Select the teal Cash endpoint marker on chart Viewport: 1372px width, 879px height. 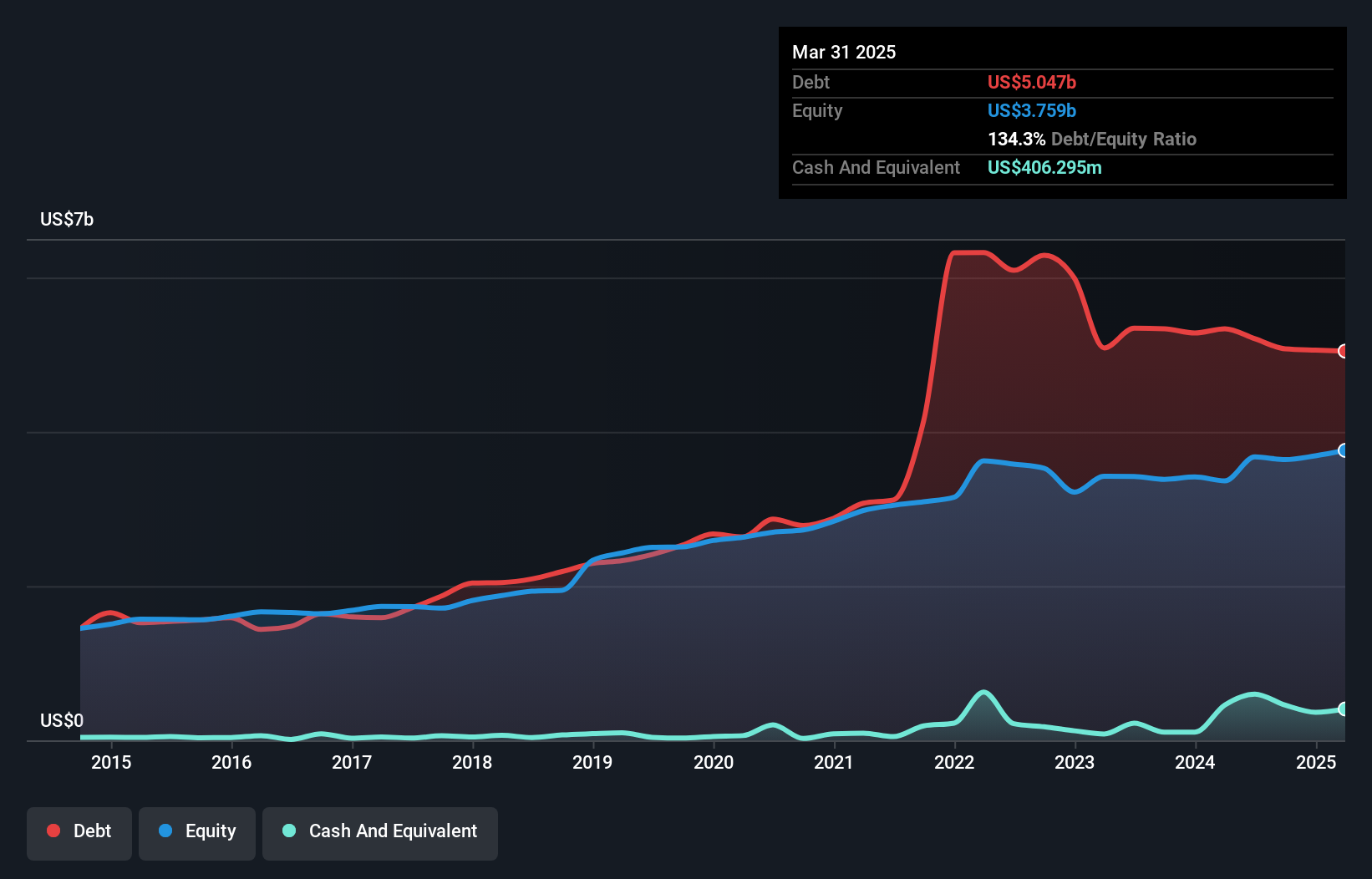1343,709
